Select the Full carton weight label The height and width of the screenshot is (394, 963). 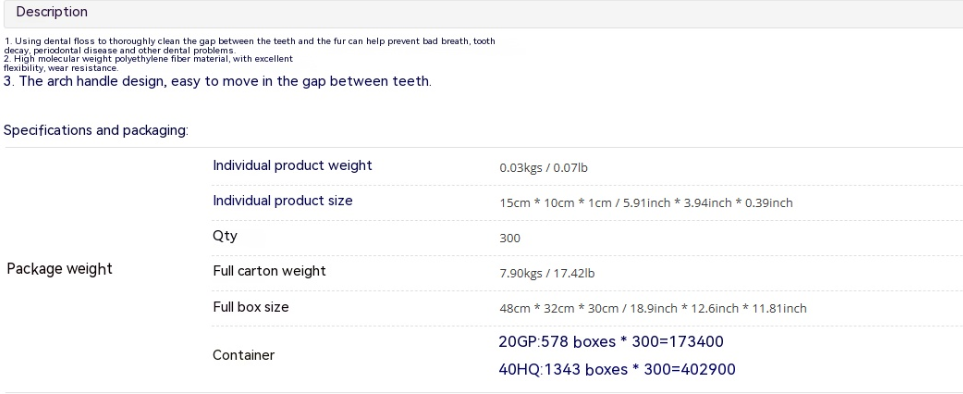(x=269, y=271)
